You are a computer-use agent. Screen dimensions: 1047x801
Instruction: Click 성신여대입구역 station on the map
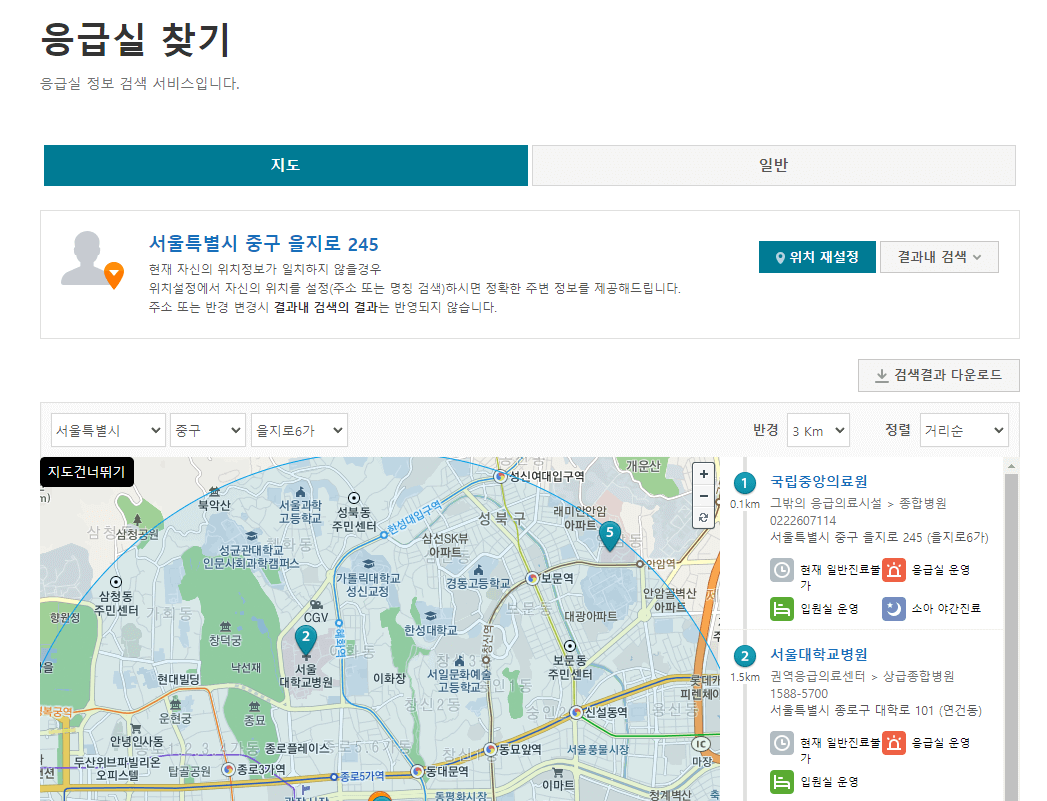(540, 477)
